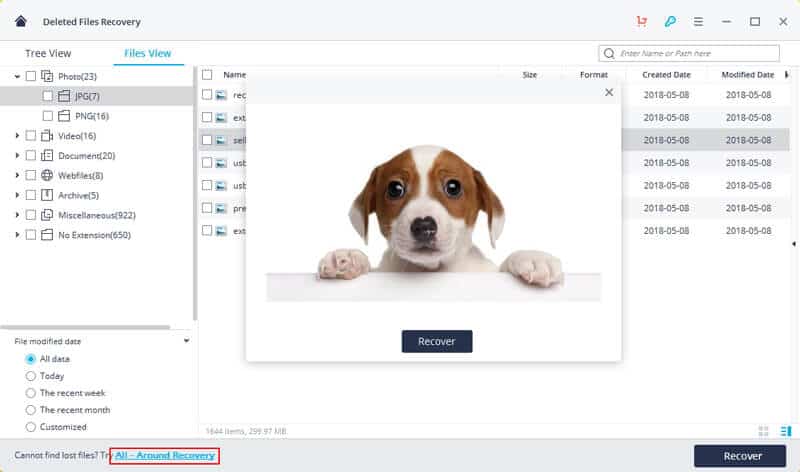Screen dimensions: 800x472
Task: Tick the No Extension(650) checkbox
Action: coord(31,235)
